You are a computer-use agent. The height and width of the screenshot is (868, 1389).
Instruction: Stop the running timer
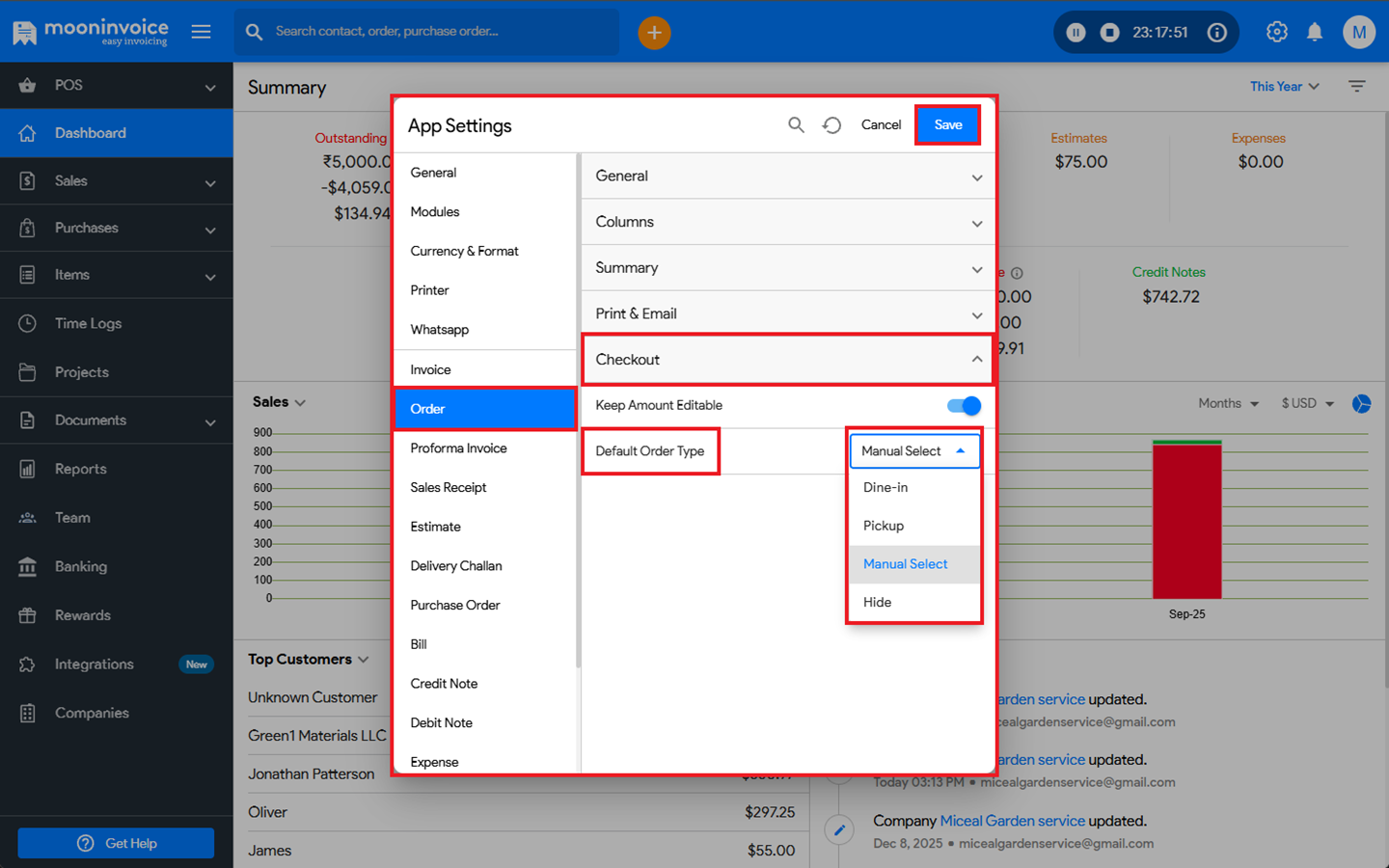tap(1109, 33)
